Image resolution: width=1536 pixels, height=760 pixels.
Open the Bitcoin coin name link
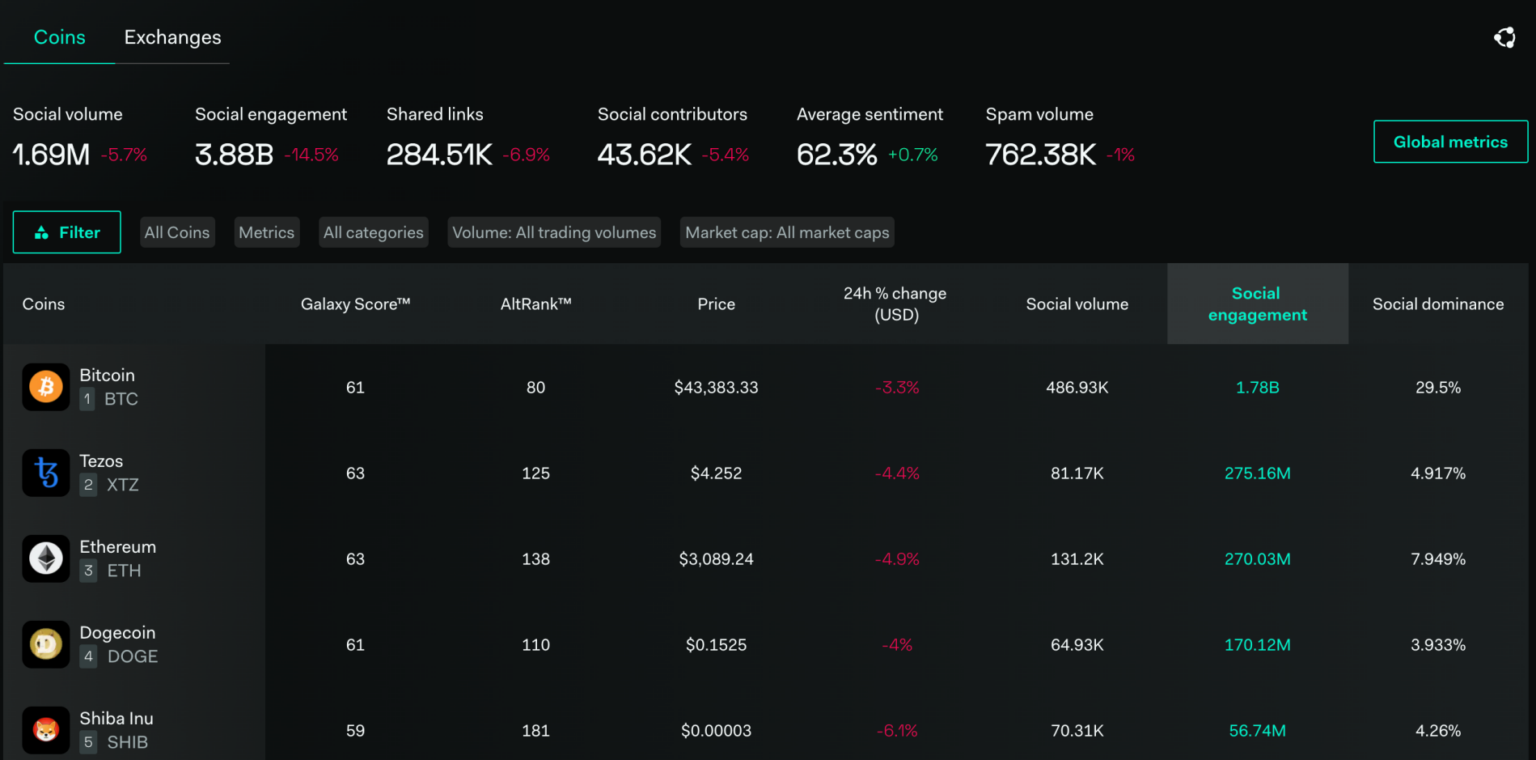pos(107,375)
